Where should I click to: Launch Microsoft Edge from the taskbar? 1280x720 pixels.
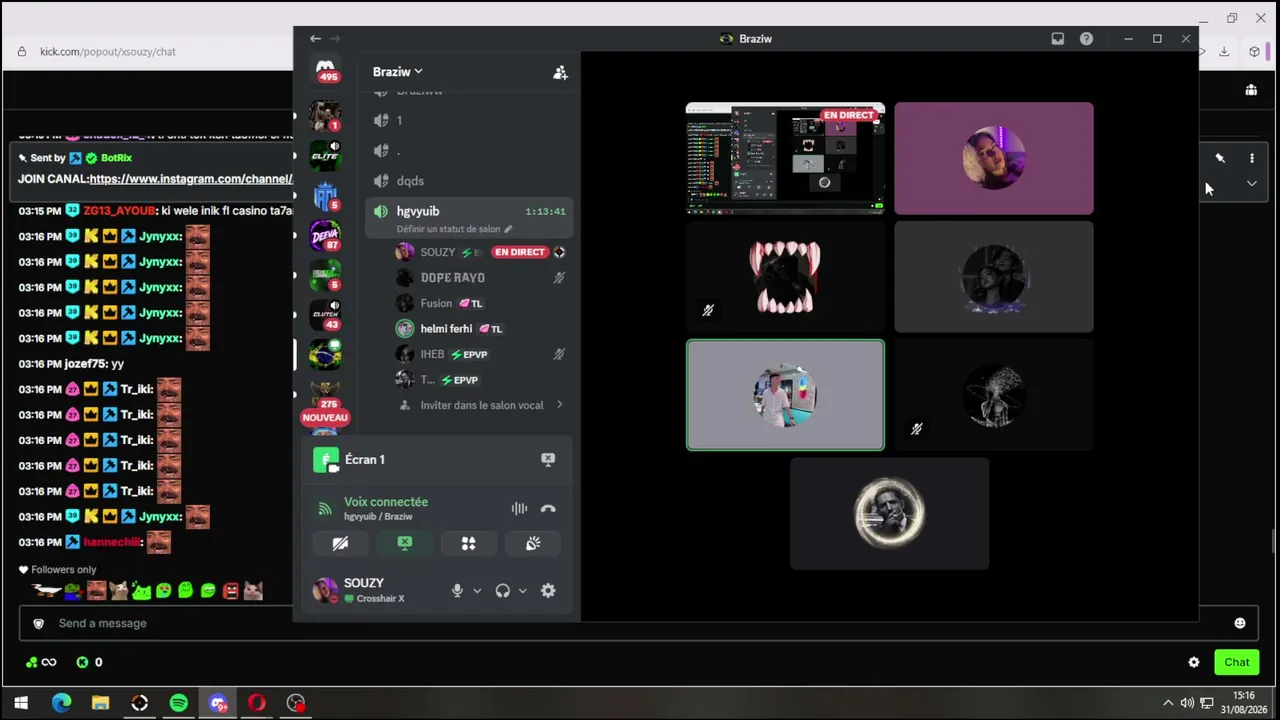coord(61,703)
